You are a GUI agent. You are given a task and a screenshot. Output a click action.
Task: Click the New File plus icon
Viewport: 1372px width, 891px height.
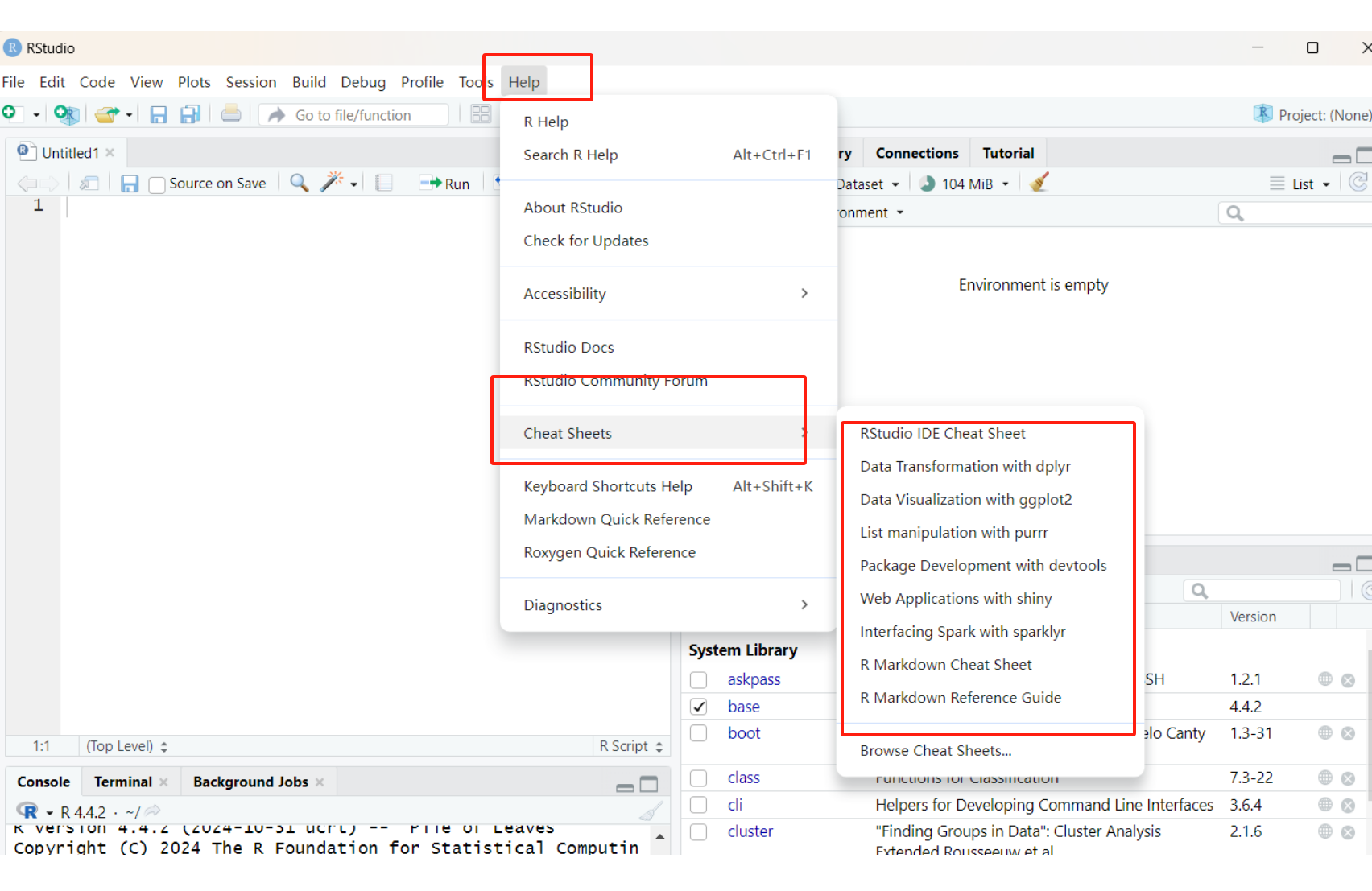[10, 113]
